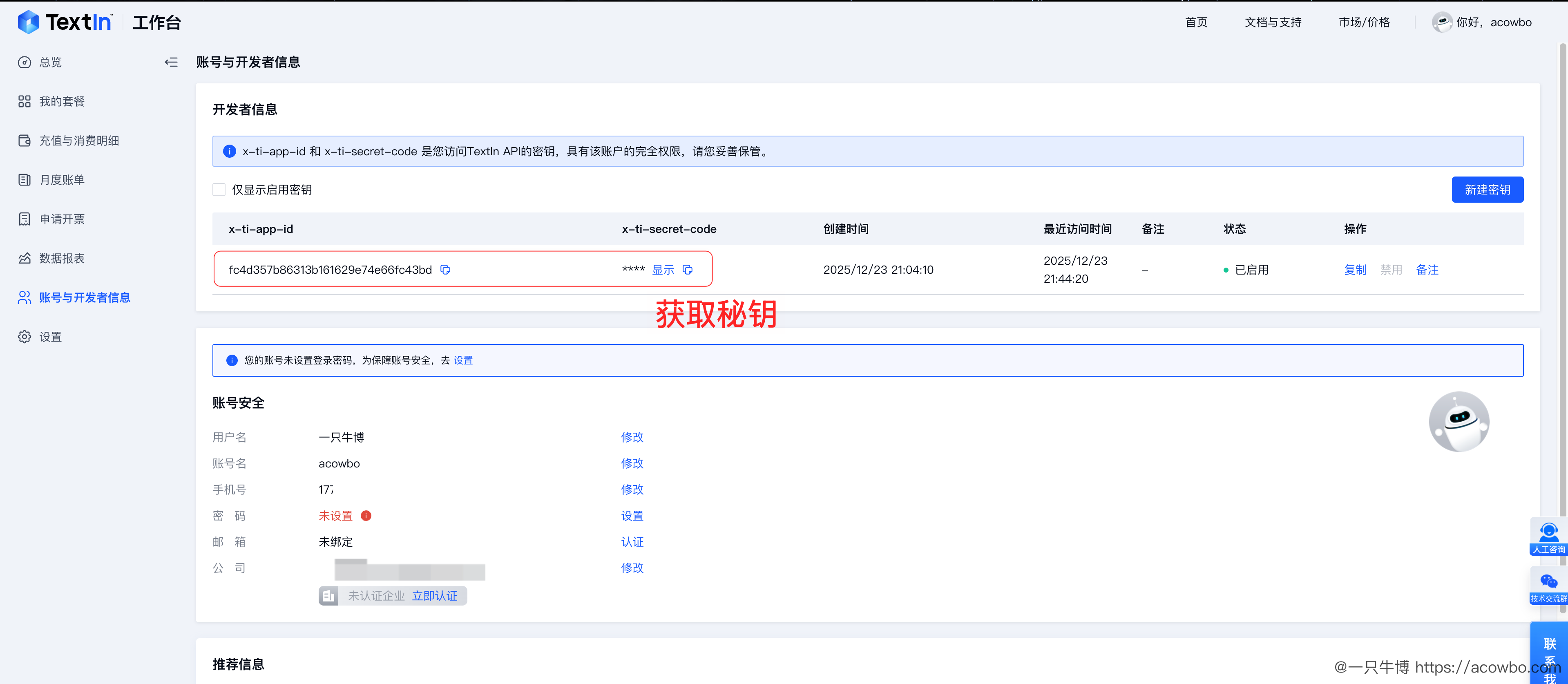
Task: Go to 充值与消费明细 page
Action: [x=78, y=141]
